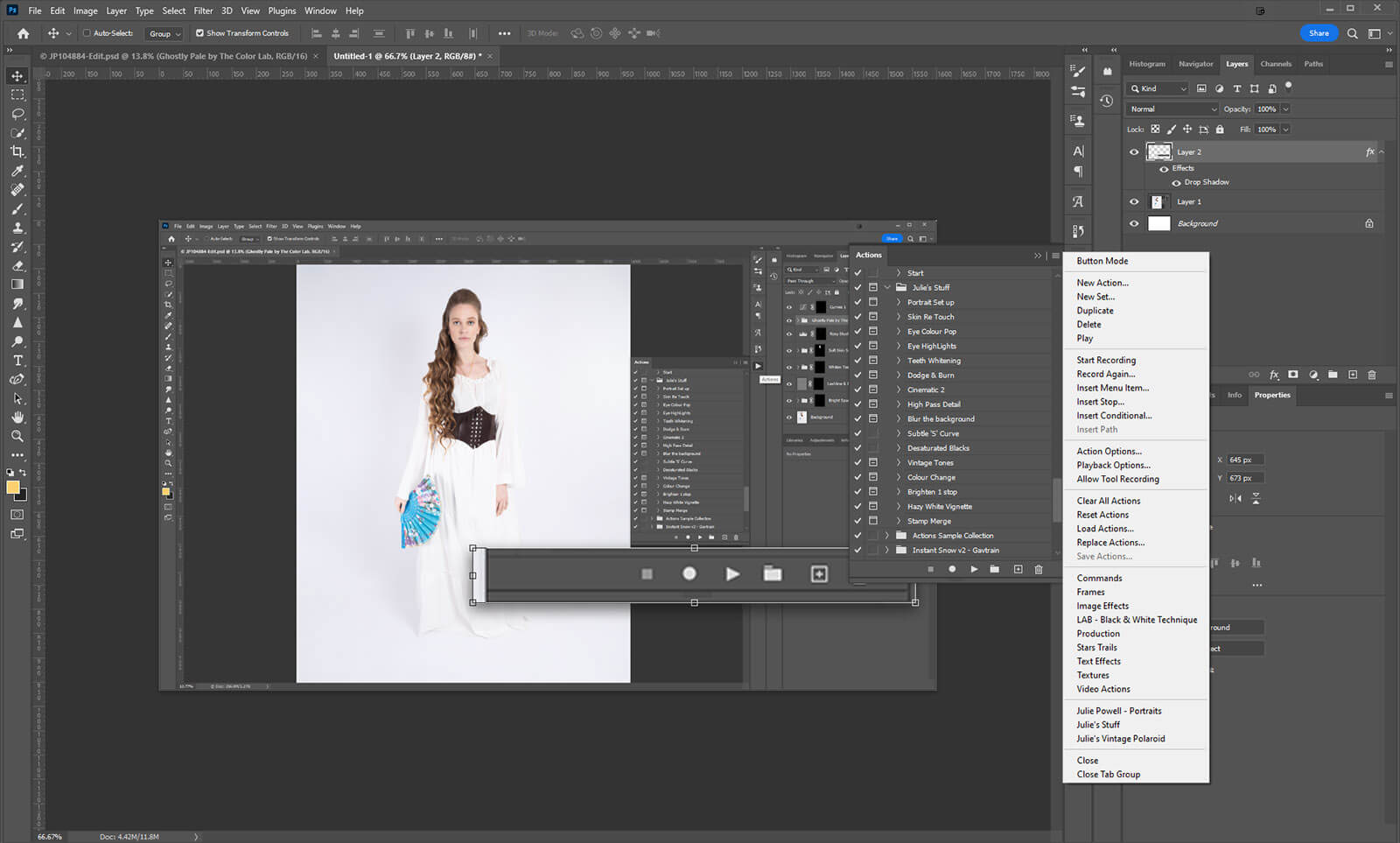Select the Crop tool
This screenshot has width=1400, height=843.
[17, 151]
